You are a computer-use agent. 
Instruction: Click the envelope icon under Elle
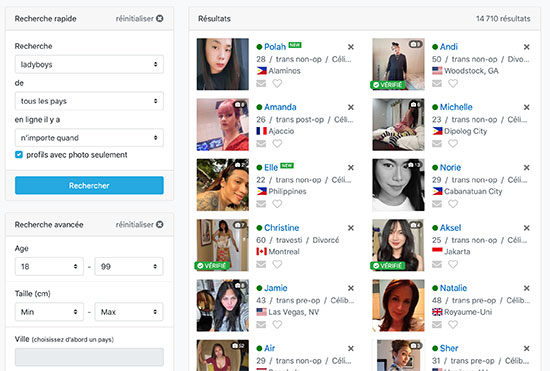[x=261, y=204]
